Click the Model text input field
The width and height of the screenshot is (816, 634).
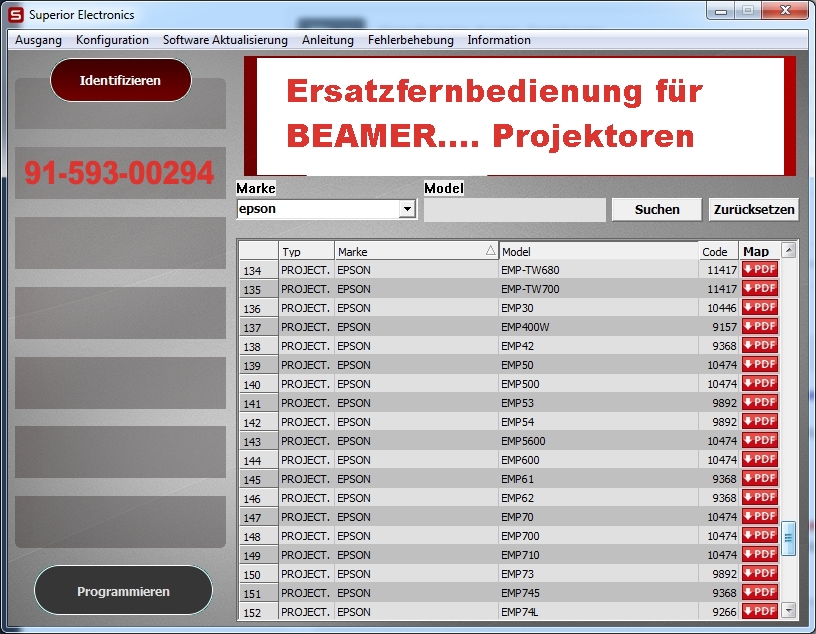pos(514,210)
